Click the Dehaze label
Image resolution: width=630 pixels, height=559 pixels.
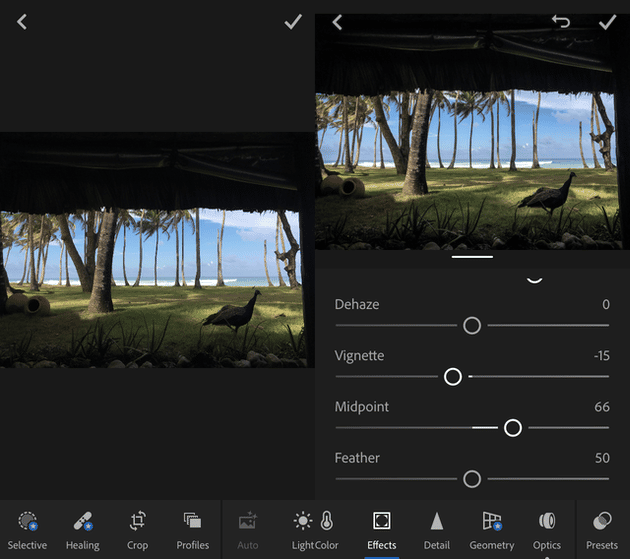357,304
